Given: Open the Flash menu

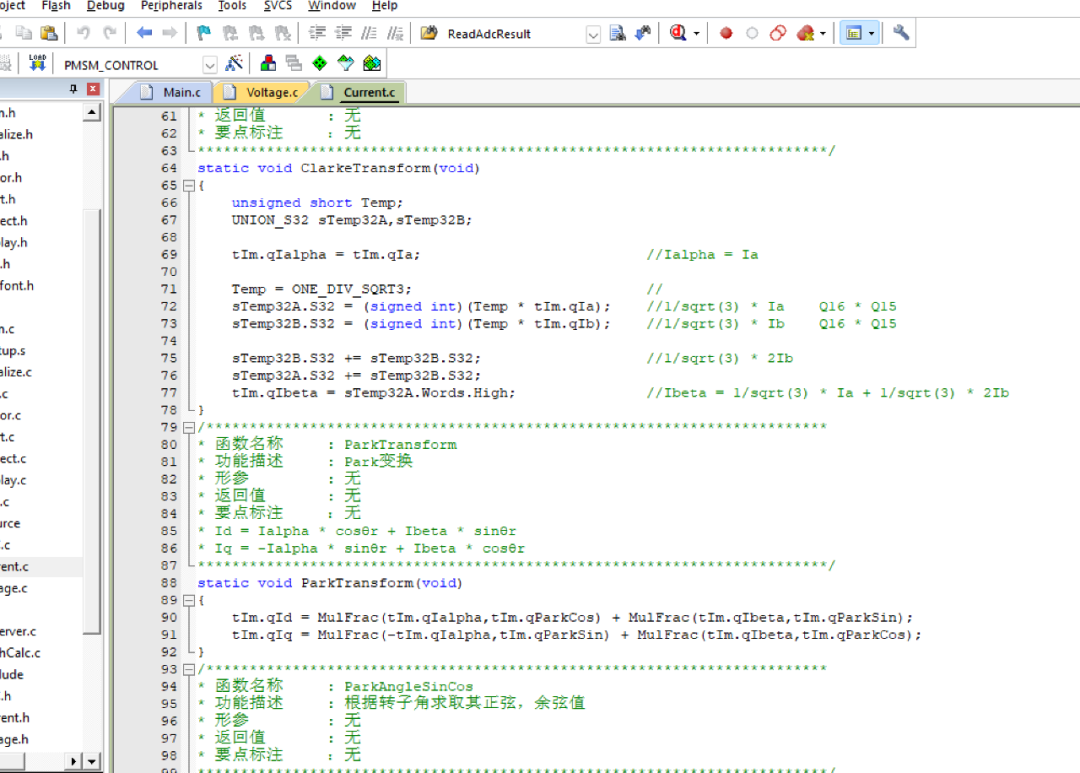Looking at the screenshot, I should pos(56,6).
